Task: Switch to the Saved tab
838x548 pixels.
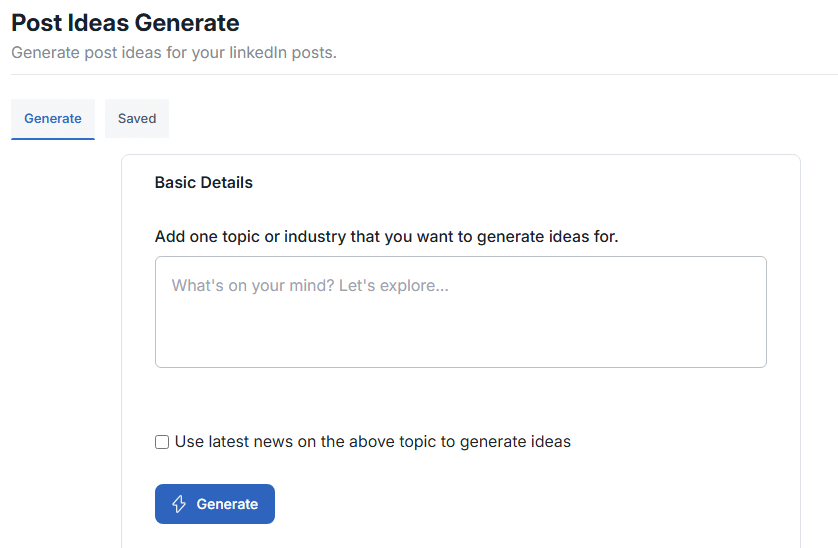Action: pyautogui.click(x=137, y=119)
